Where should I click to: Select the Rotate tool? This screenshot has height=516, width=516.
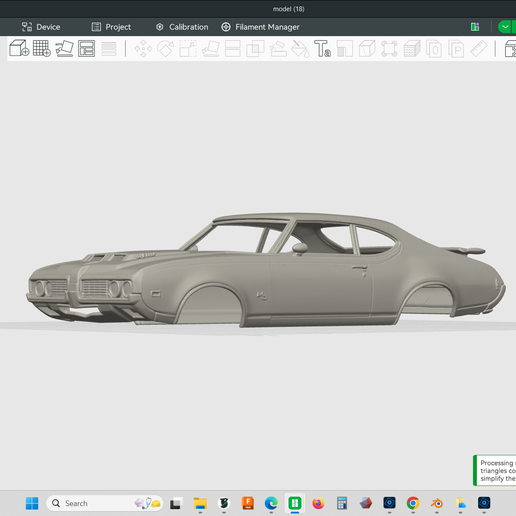click(166, 49)
